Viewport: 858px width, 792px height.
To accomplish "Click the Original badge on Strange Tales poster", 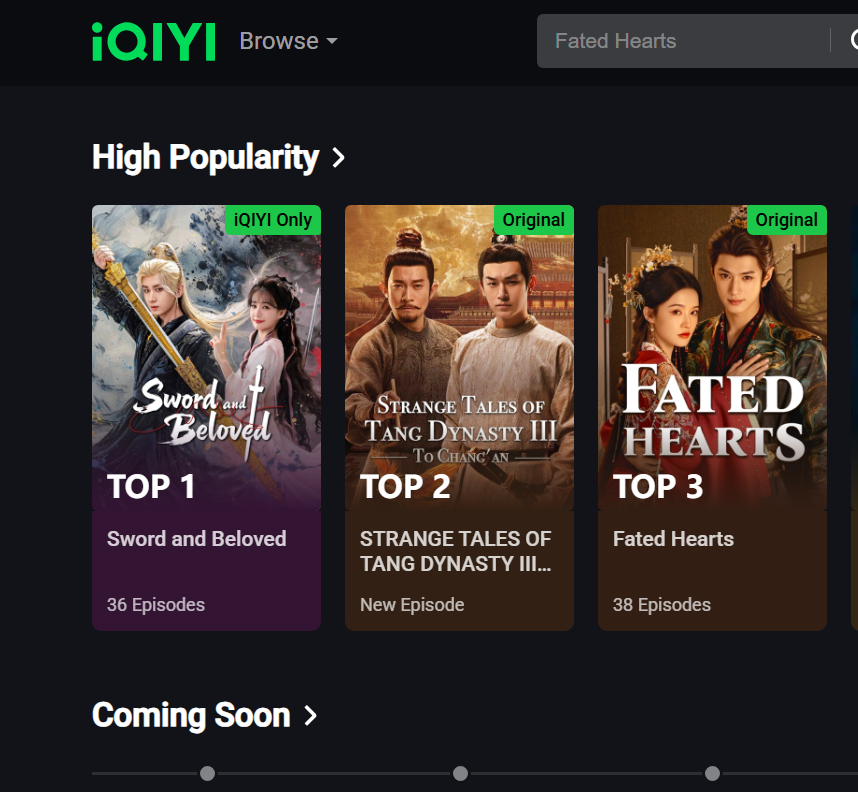I will pyautogui.click(x=533, y=220).
